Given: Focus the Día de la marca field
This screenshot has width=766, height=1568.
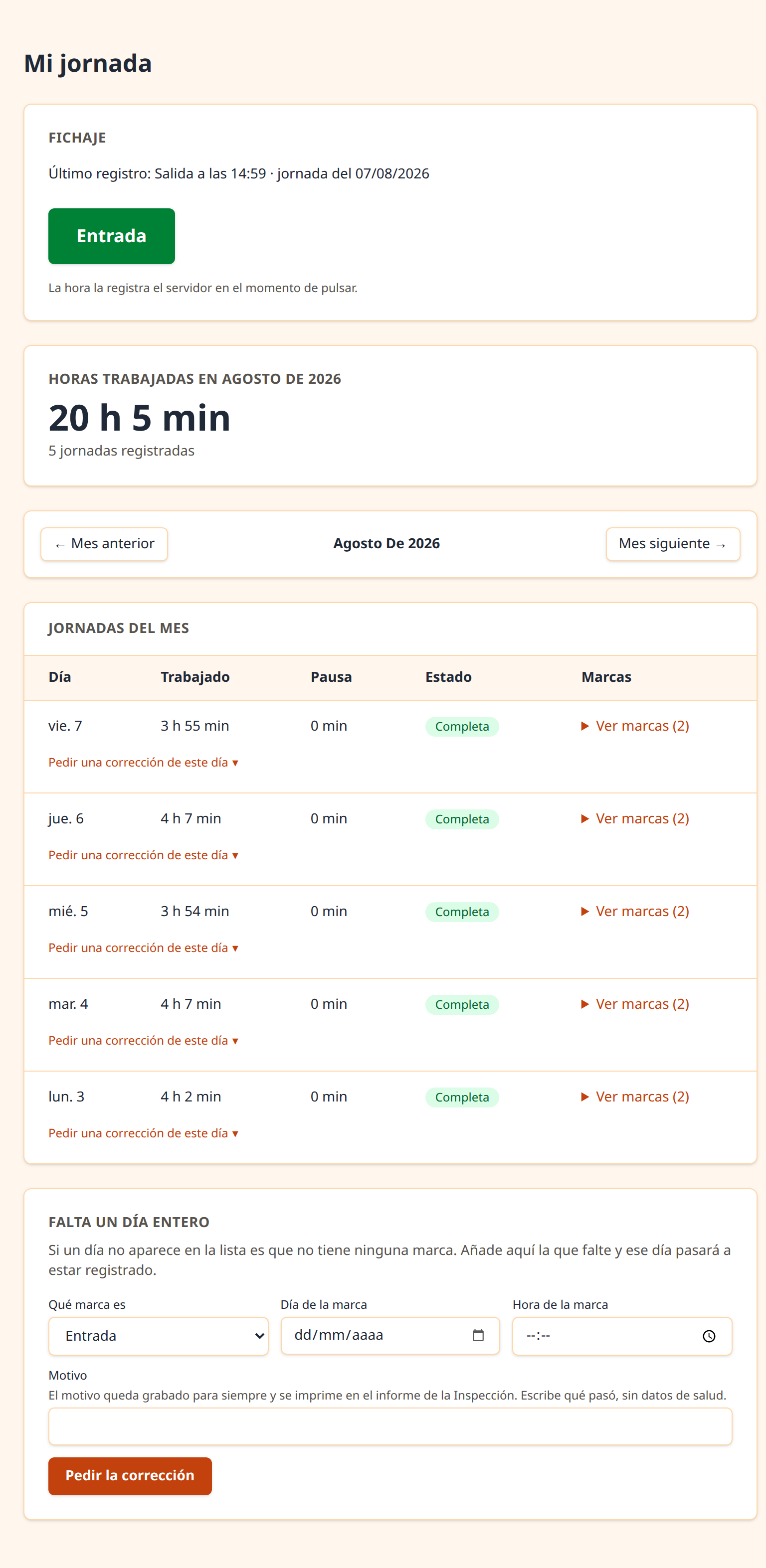Looking at the screenshot, I should coord(390,1336).
